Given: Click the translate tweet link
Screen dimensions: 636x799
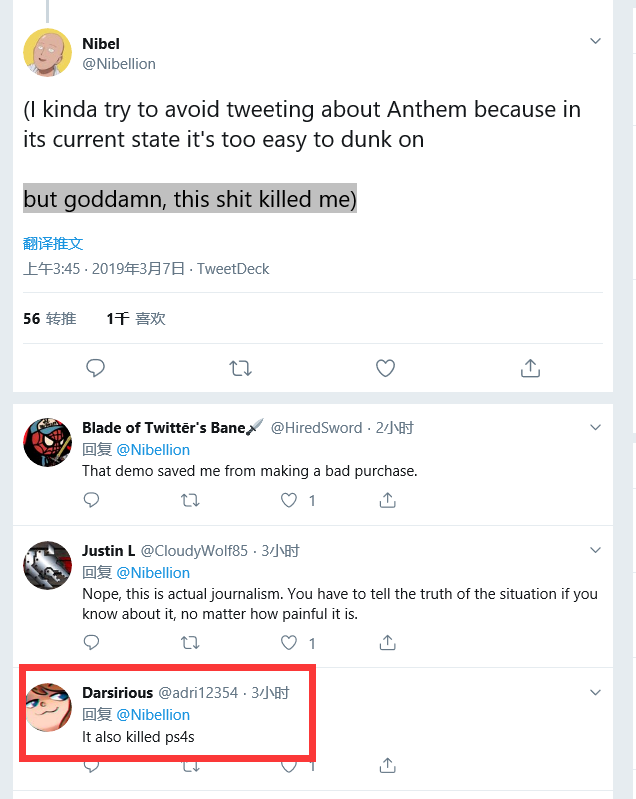Looking at the screenshot, I should 53,243.
